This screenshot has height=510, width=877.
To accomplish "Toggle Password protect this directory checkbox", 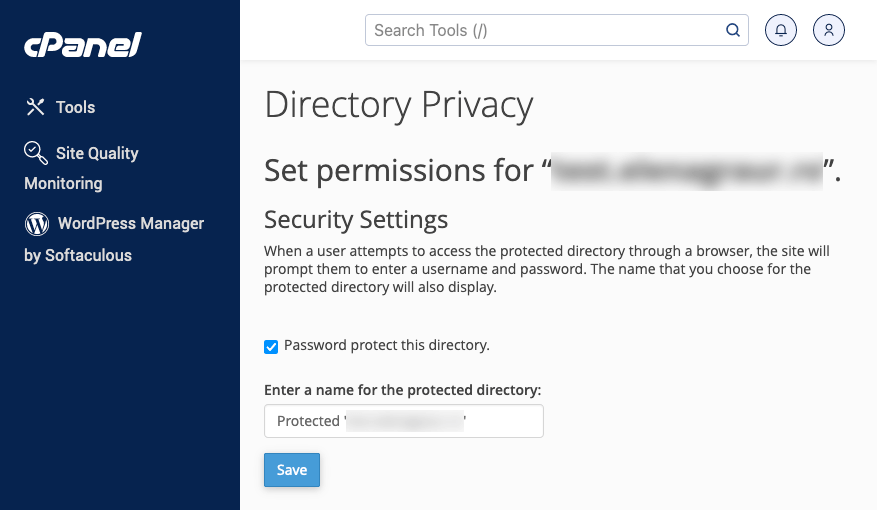I will 271,347.
